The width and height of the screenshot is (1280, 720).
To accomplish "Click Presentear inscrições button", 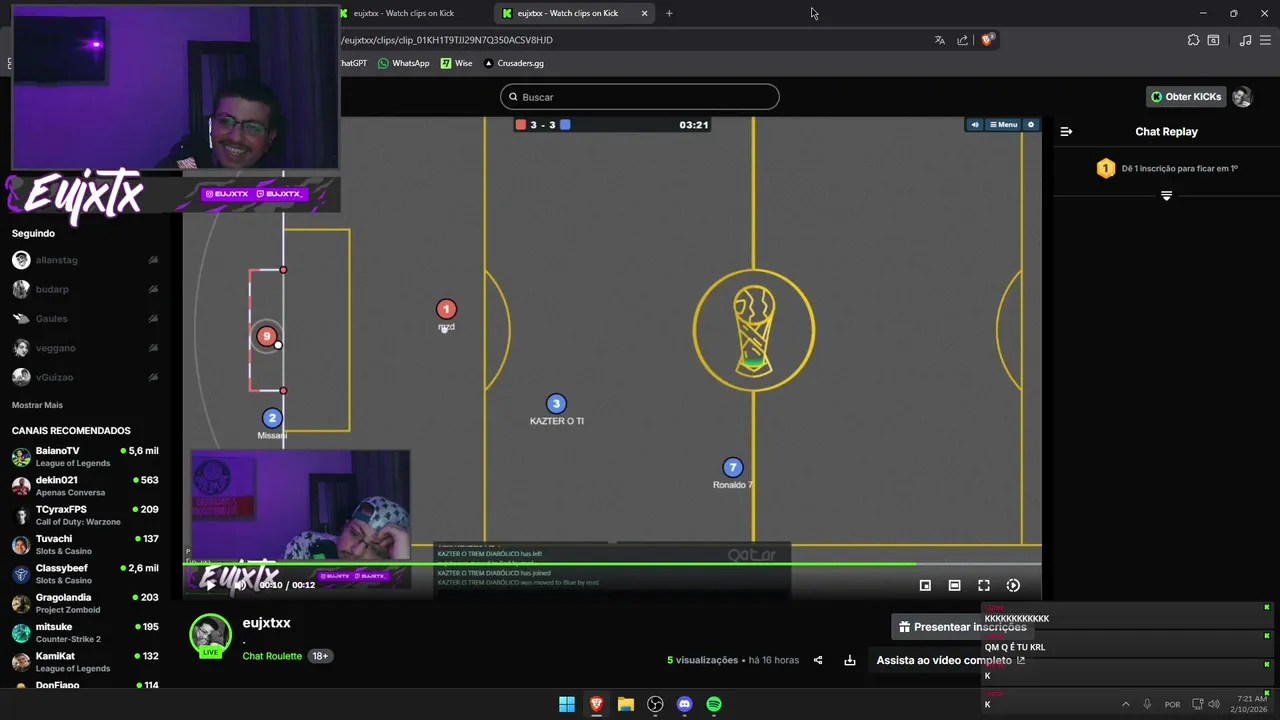I will 962,627.
